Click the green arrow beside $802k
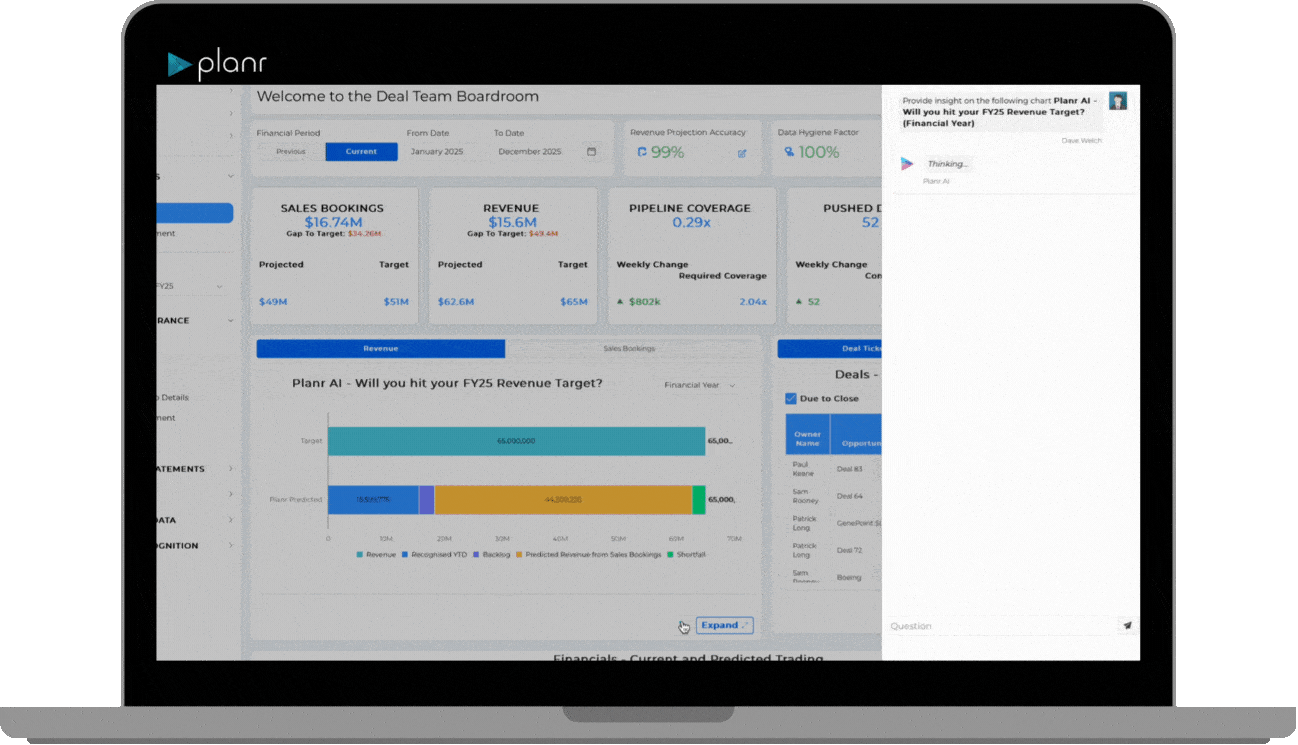1298x745 pixels. (x=621, y=301)
